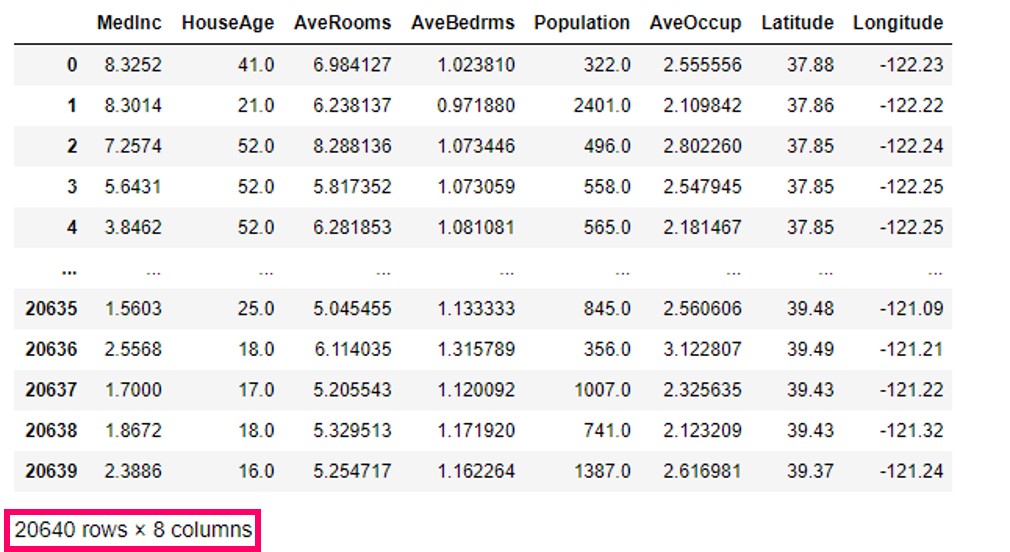Viewport: 1010px width, 552px height.
Task: Click the Population value 2401.0
Action: click(601, 106)
